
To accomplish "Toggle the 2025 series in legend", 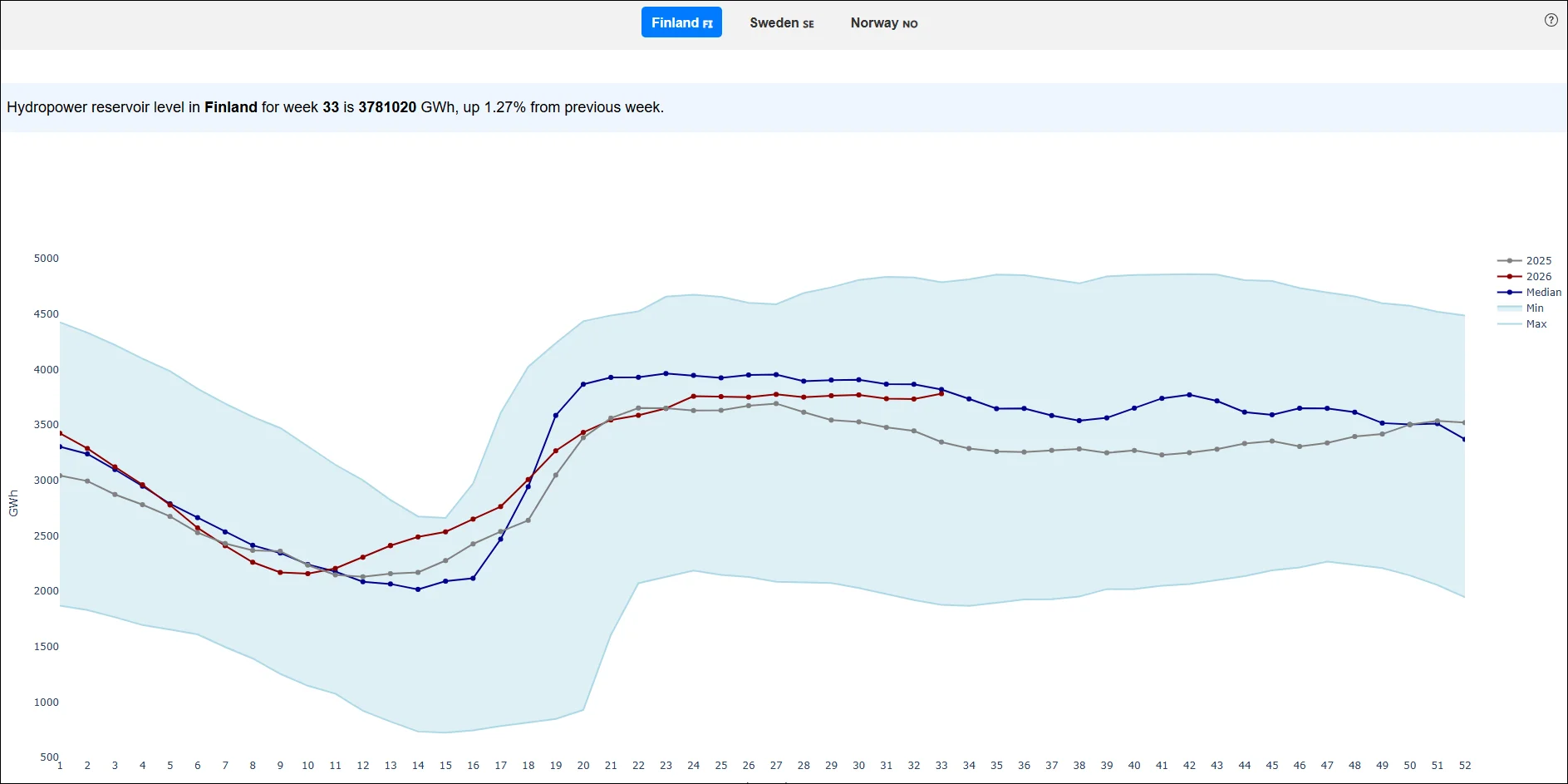I will point(1528,260).
